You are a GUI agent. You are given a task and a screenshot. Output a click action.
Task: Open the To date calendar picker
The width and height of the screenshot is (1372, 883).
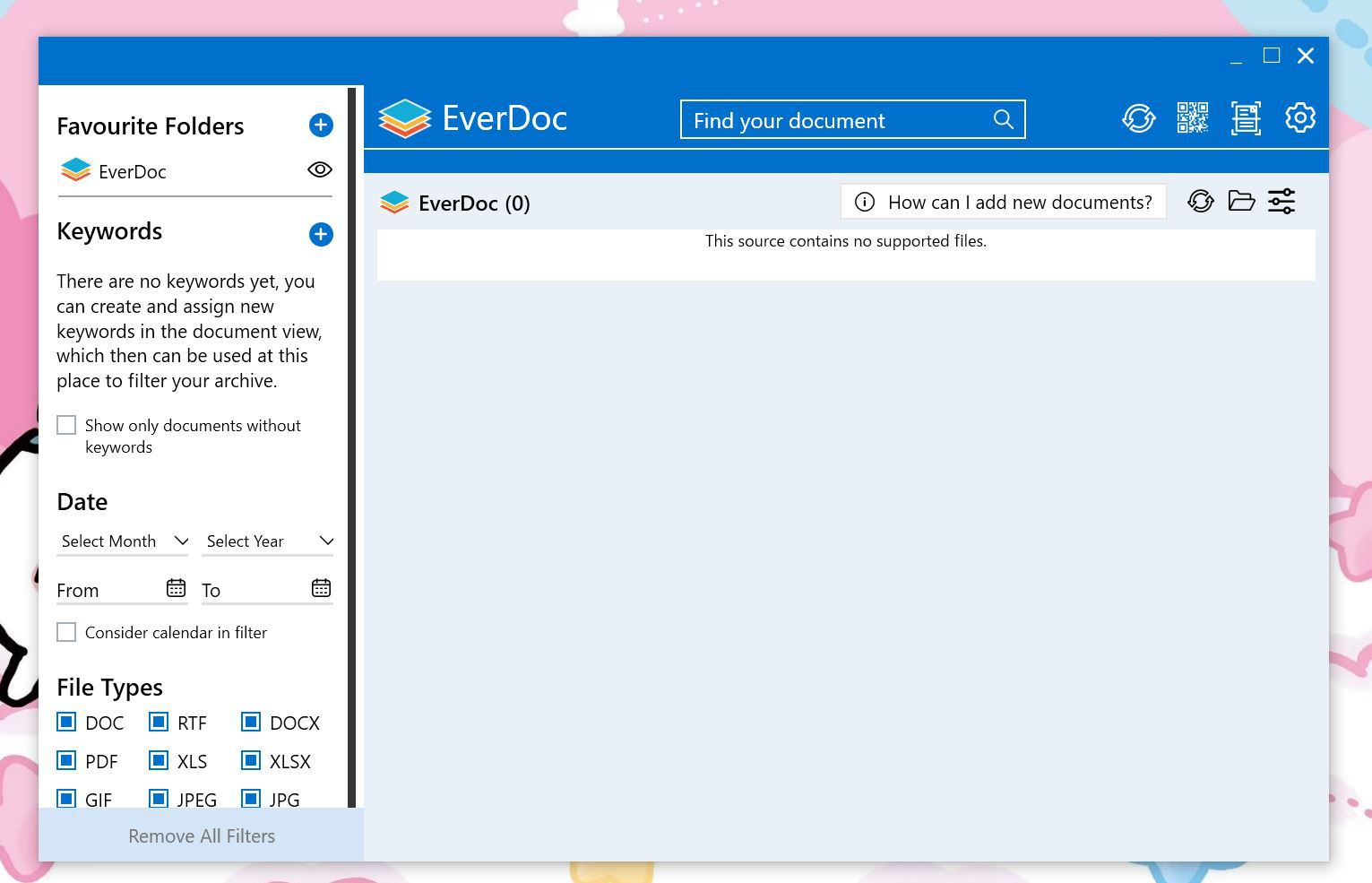point(321,588)
